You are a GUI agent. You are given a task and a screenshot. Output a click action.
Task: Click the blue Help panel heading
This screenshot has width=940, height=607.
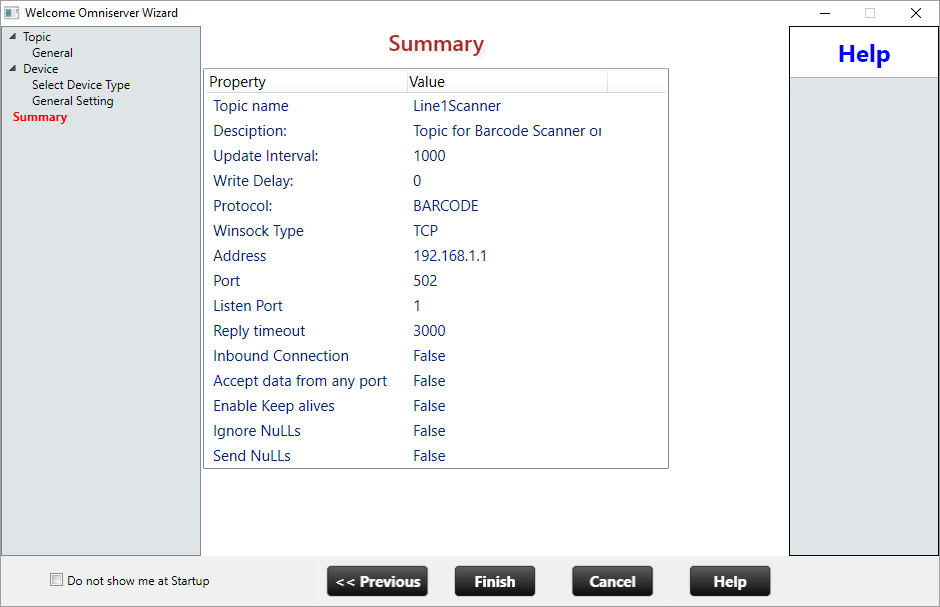[x=863, y=54]
